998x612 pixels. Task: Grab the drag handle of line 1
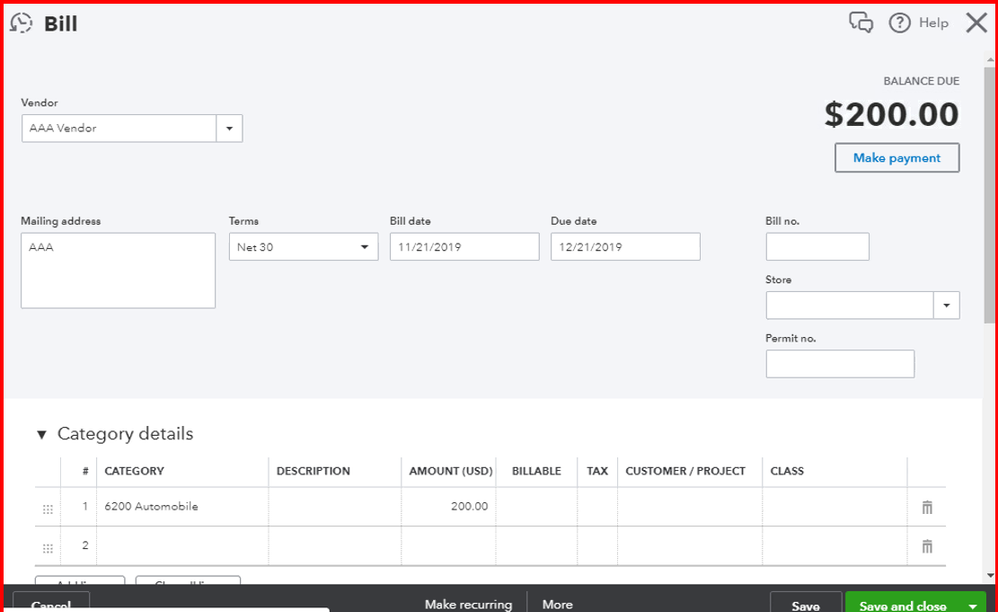[x=48, y=508]
